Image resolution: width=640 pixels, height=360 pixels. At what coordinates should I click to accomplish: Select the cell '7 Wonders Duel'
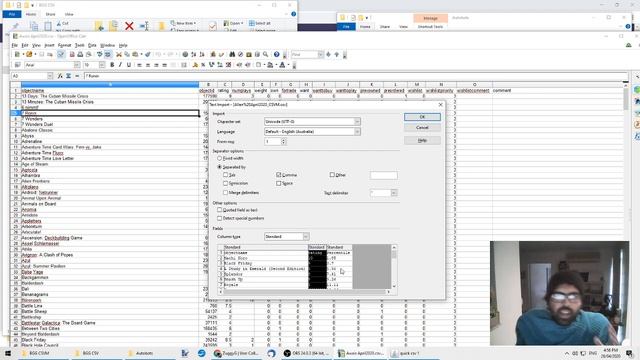(110, 124)
